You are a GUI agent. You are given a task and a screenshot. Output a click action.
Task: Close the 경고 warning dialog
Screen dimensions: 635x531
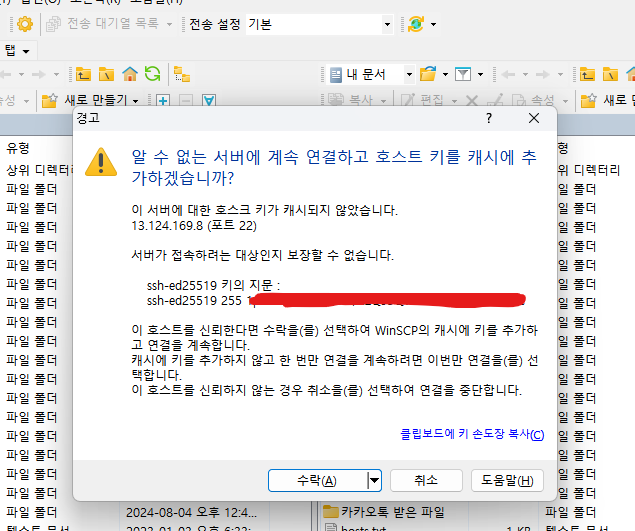[x=534, y=118]
